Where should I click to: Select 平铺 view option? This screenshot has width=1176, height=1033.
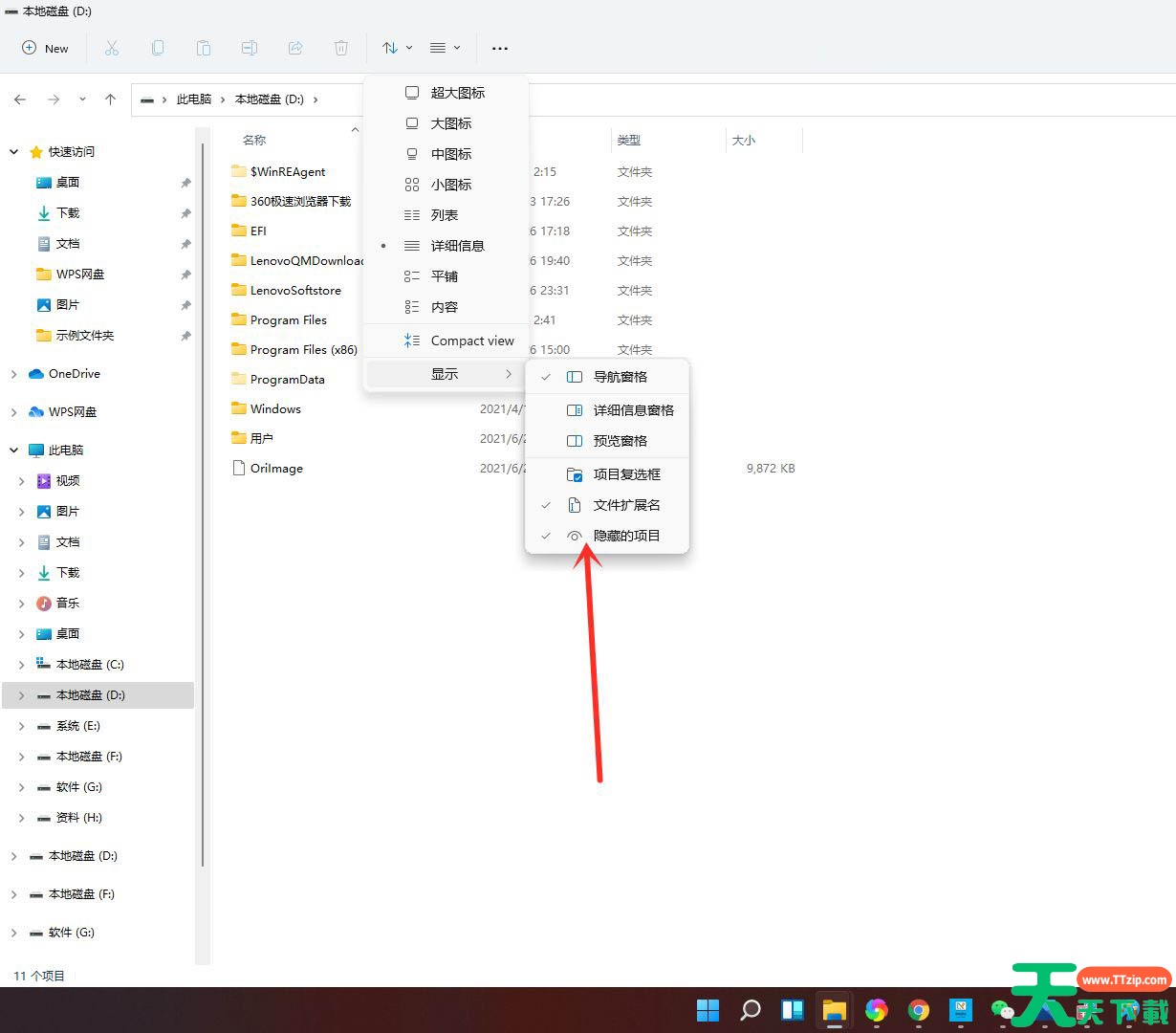(446, 276)
